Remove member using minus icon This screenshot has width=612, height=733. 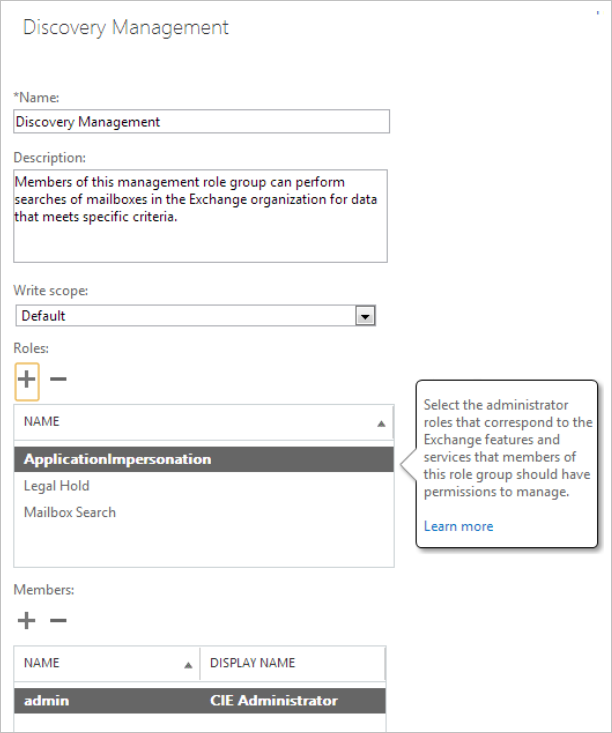[58, 621]
